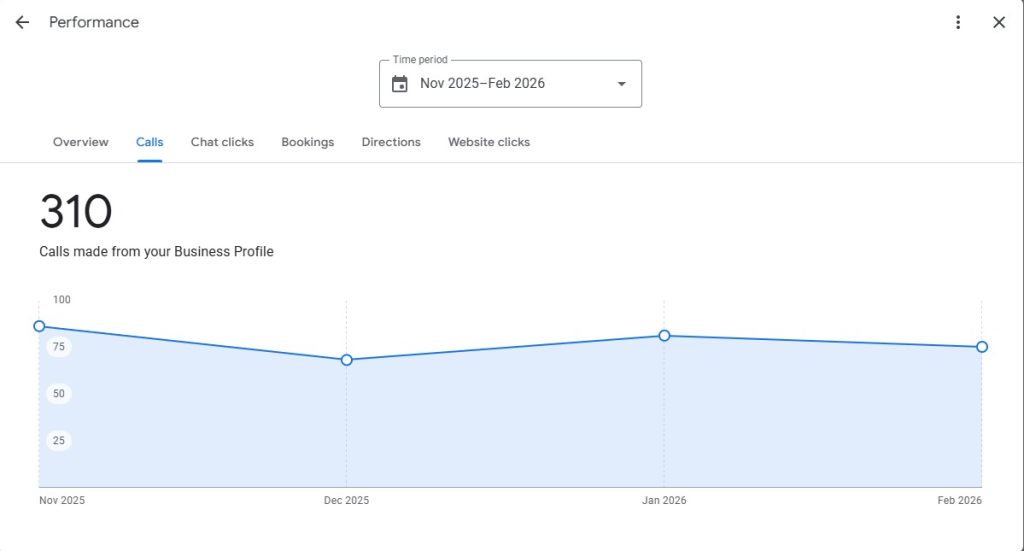Click the 75 label on the chart axis

tap(59, 347)
